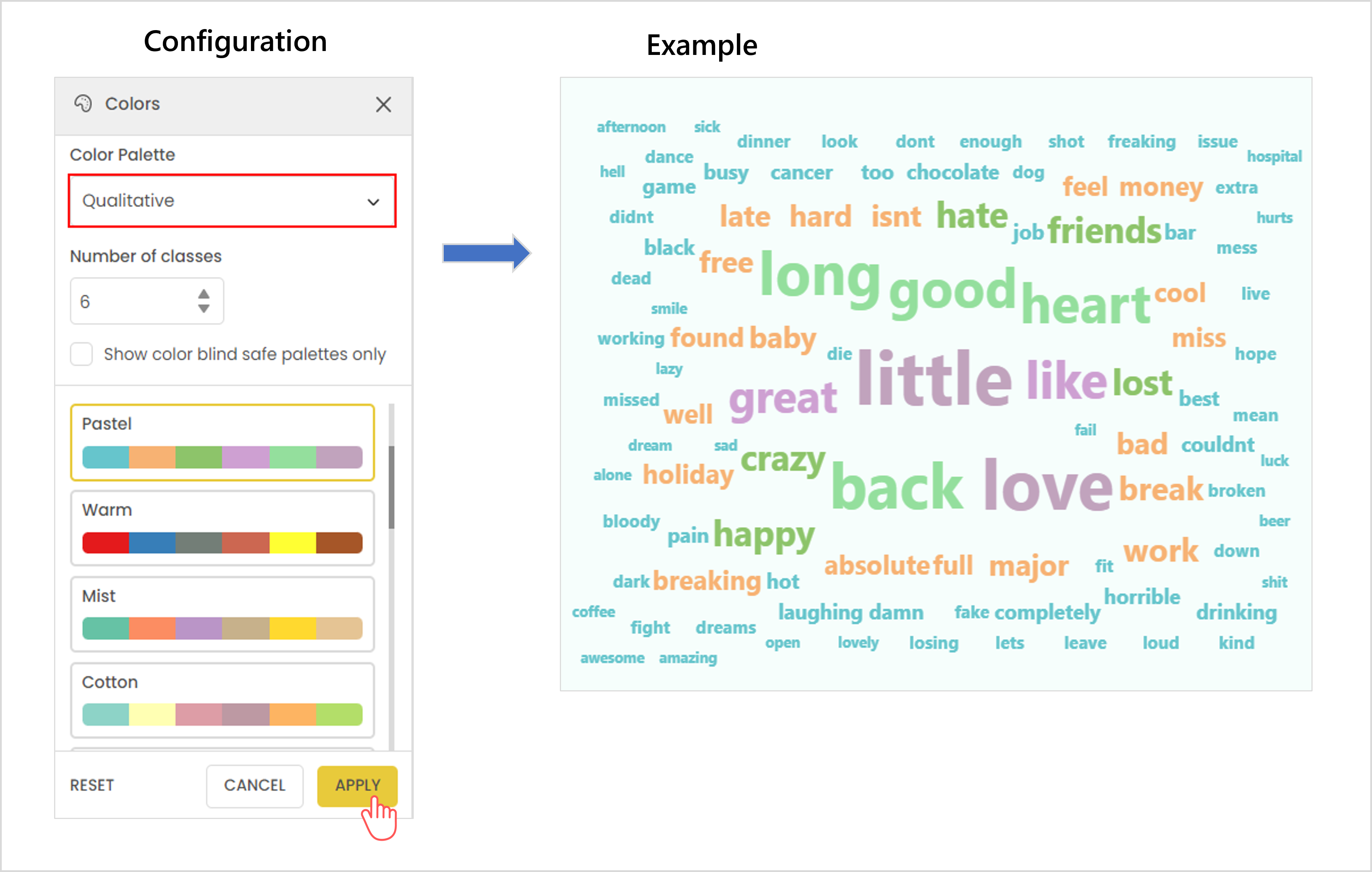Screen dimensions: 1372x872
Task: Pick the Mist color palette
Action: tap(222, 614)
